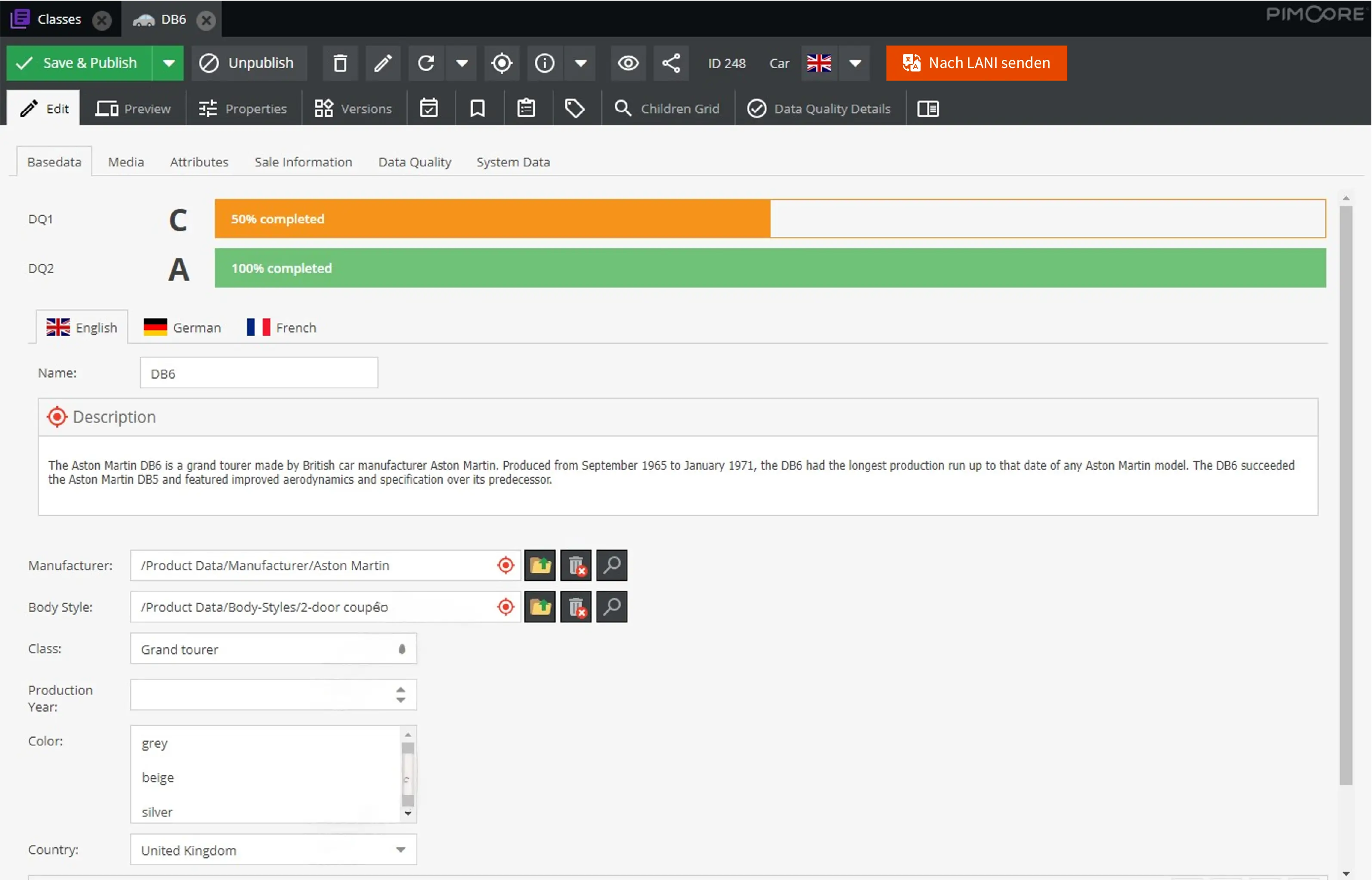
Task: Click inside the Description text area
Action: click(x=678, y=475)
